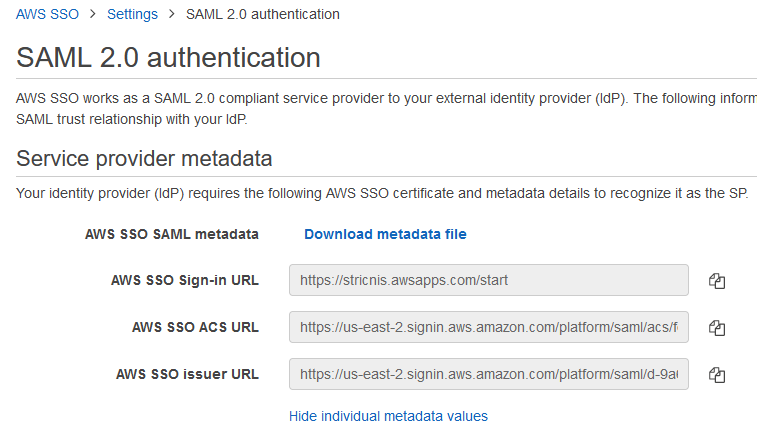757x441 pixels.
Task: Click breadcrumb chevron after AWS SSO
Action: [x=92, y=14]
